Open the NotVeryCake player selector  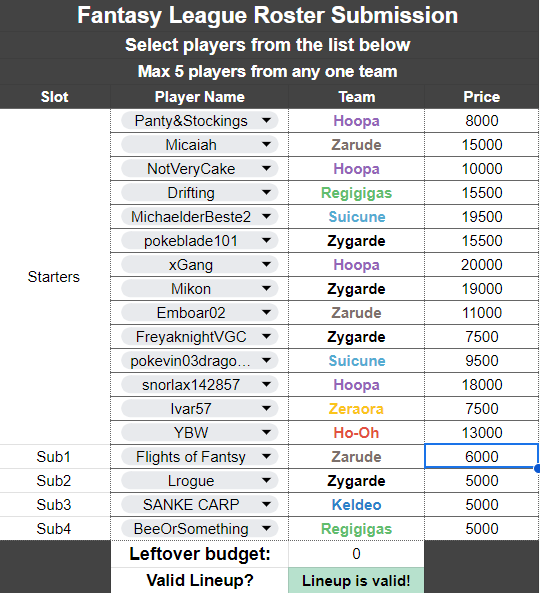pos(199,169)
